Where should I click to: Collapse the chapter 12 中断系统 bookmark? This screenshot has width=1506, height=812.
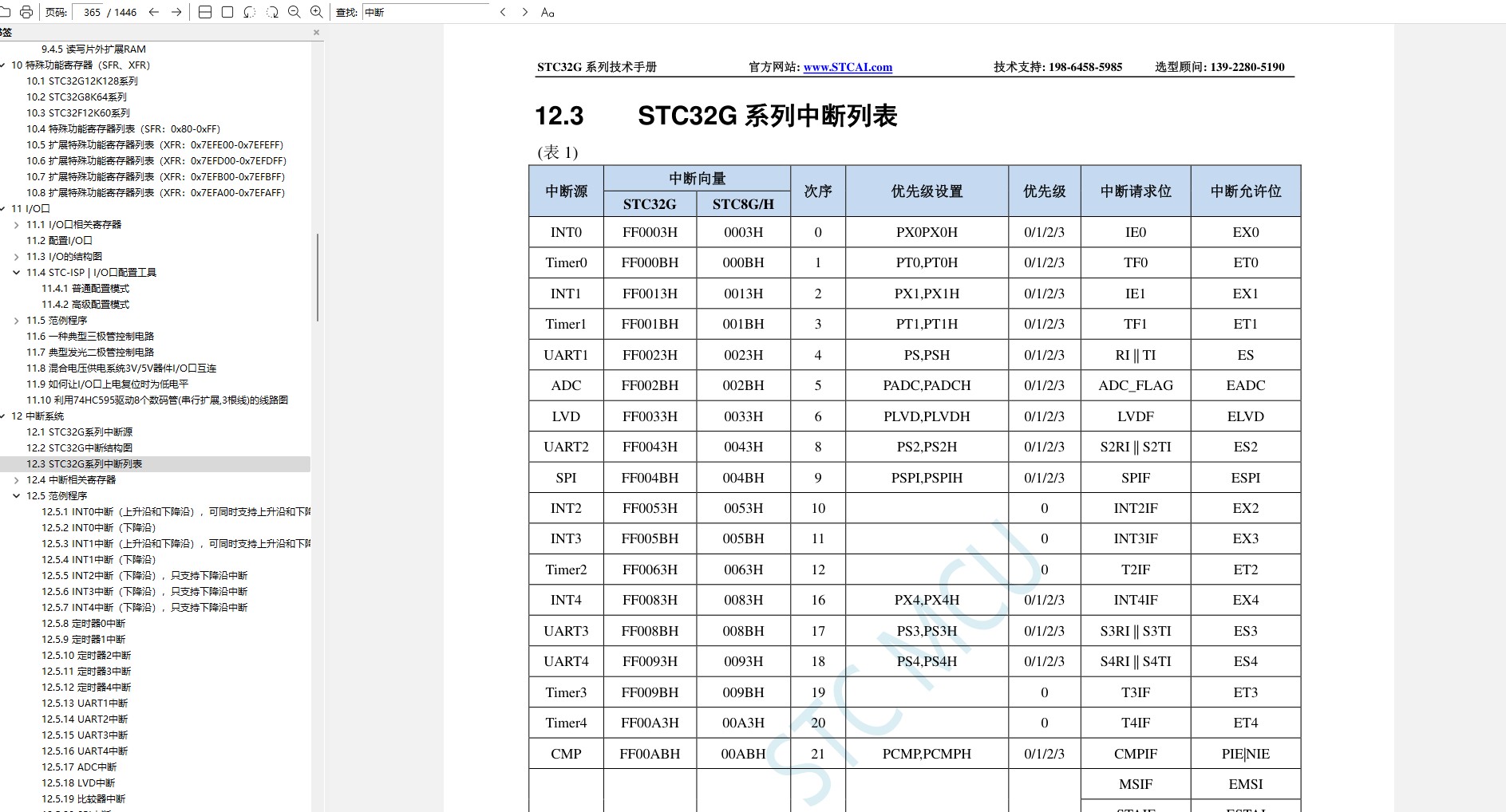point(3,416)
